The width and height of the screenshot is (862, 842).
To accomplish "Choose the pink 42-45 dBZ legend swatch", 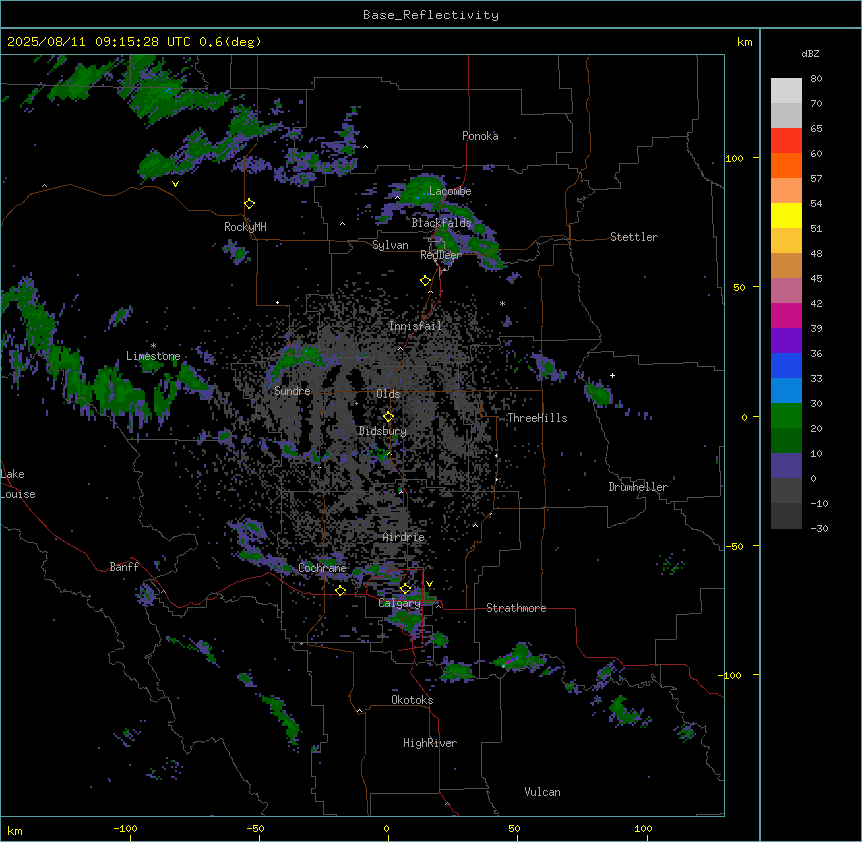I will point(786,291).
